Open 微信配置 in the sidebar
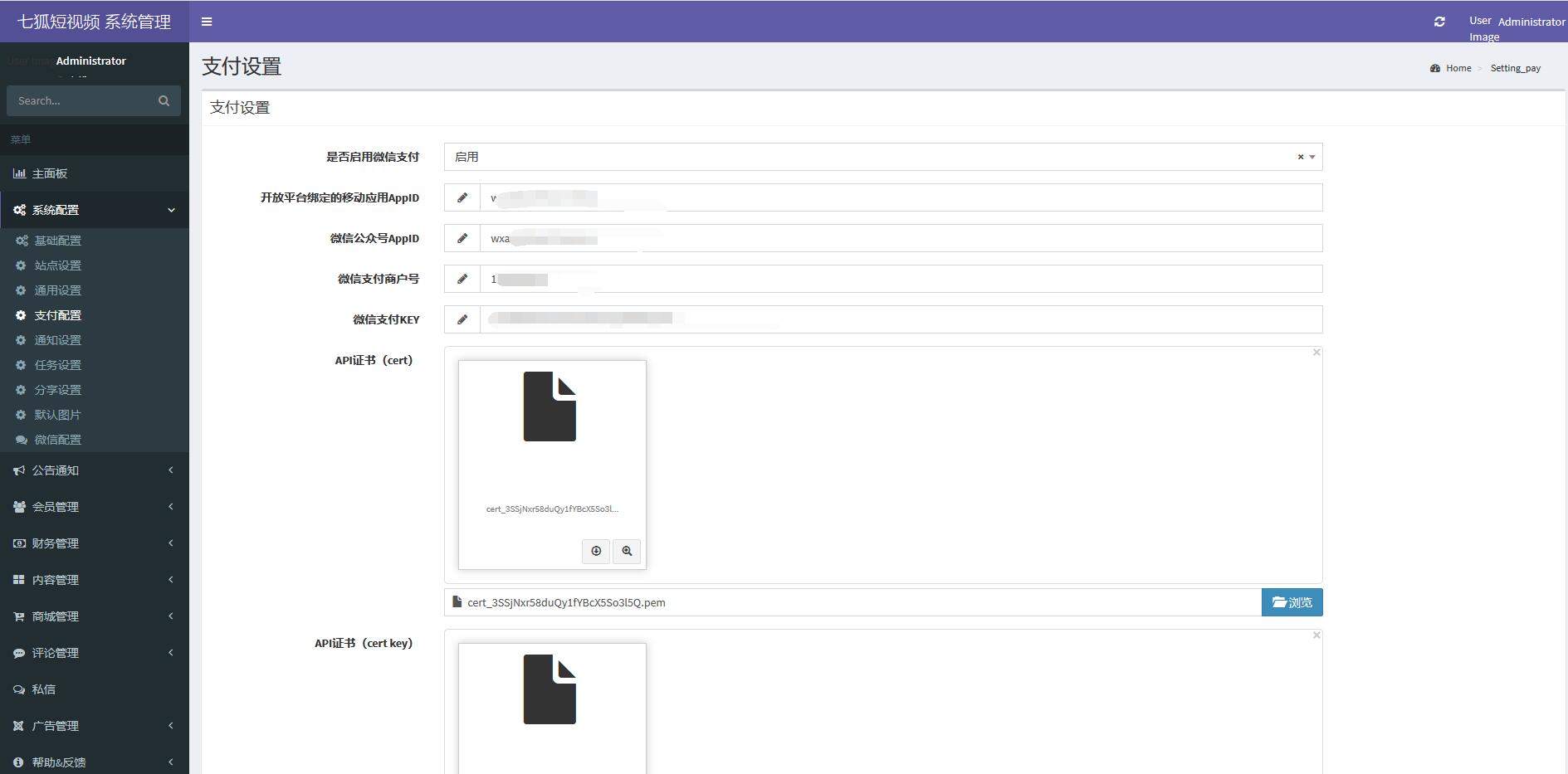The width and height of the screenshot is (1568, 774). 57,440
